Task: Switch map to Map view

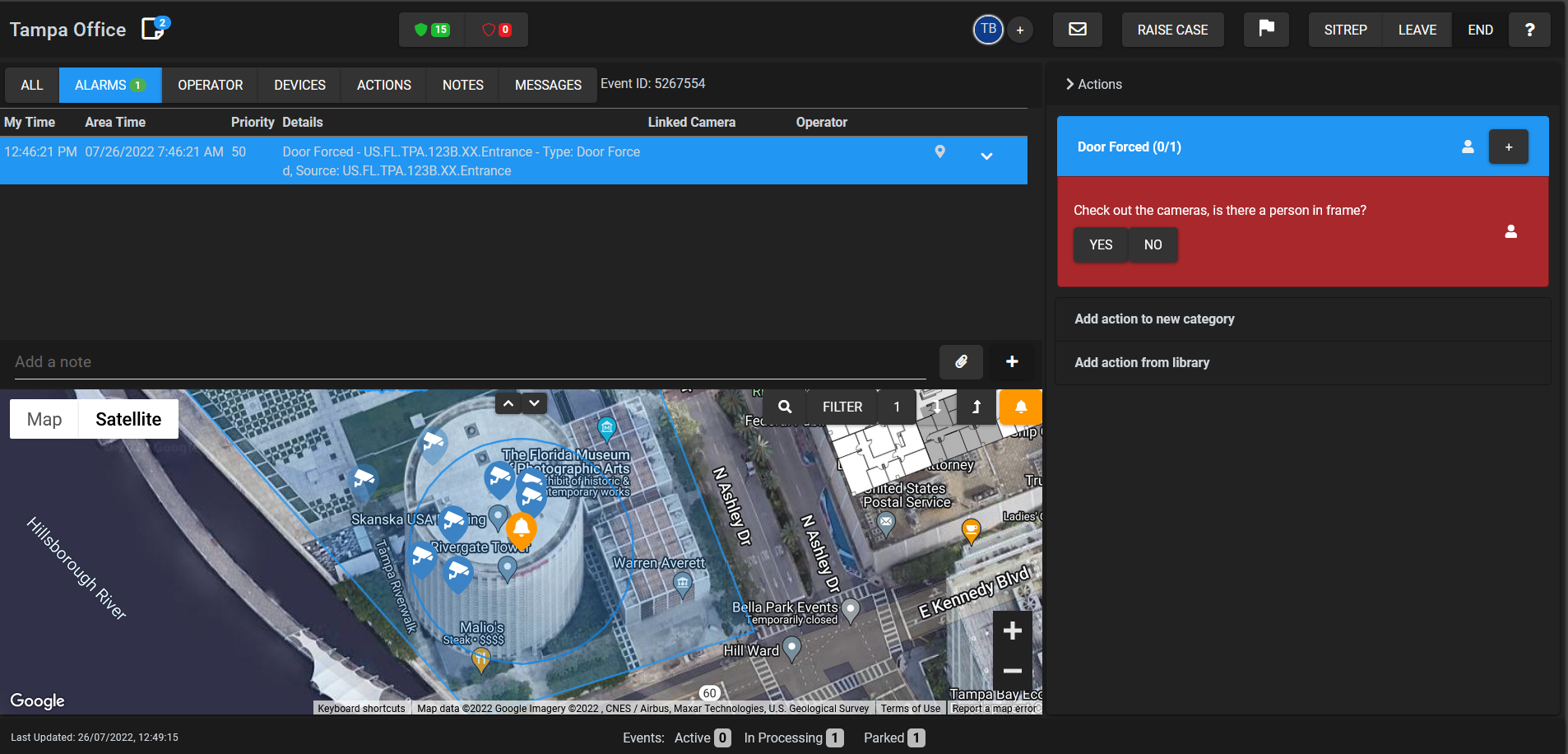Action: click(x=44, y=419)
